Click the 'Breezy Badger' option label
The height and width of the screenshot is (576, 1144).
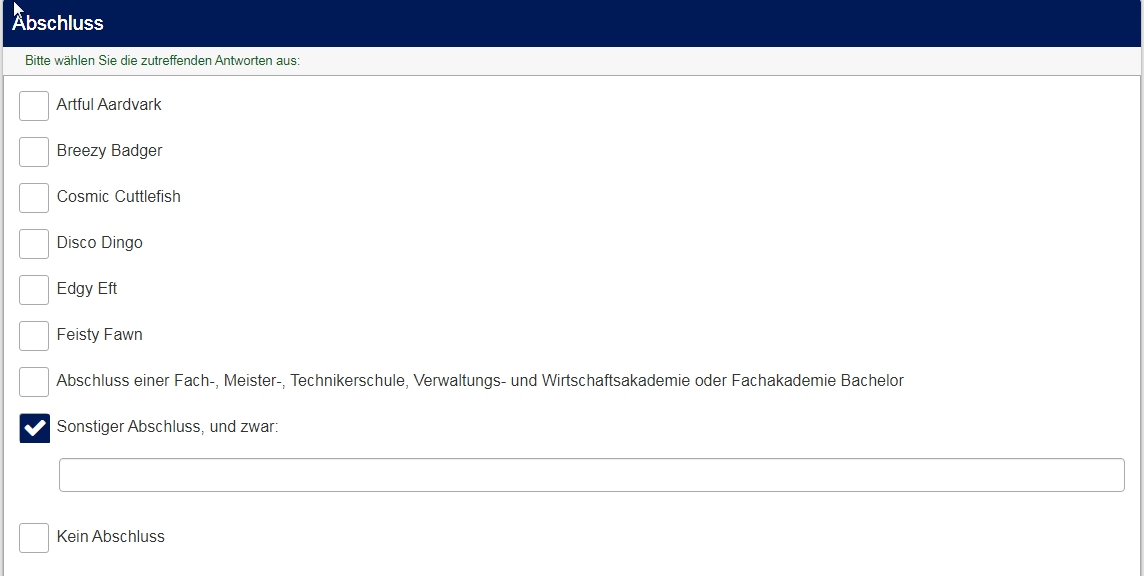click(x=109, y=151)
